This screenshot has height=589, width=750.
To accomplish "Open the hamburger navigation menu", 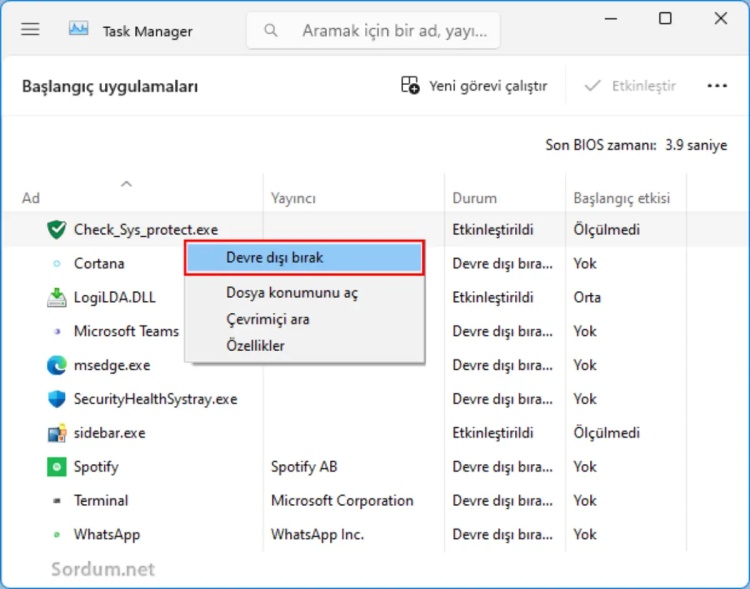I will pyautogui.click(x=30, y=30).
